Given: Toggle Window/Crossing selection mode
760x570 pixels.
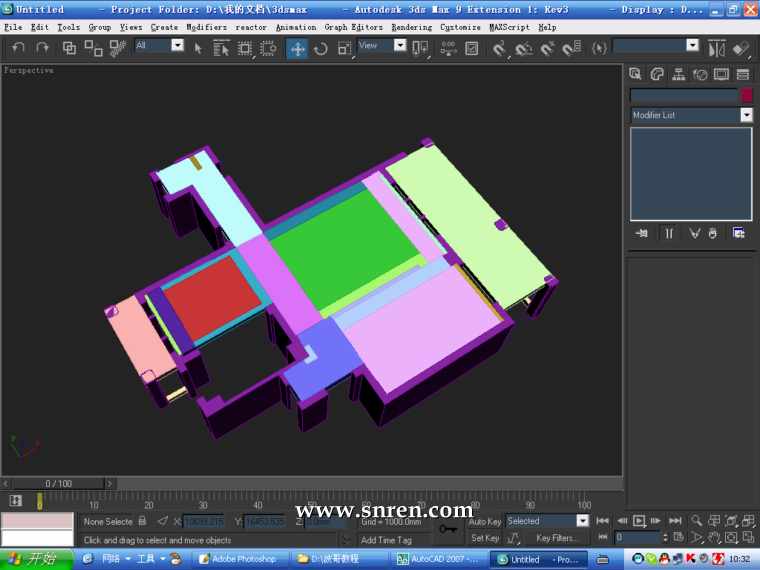Looking at the screenshot, I should click(x=268, y=48).
